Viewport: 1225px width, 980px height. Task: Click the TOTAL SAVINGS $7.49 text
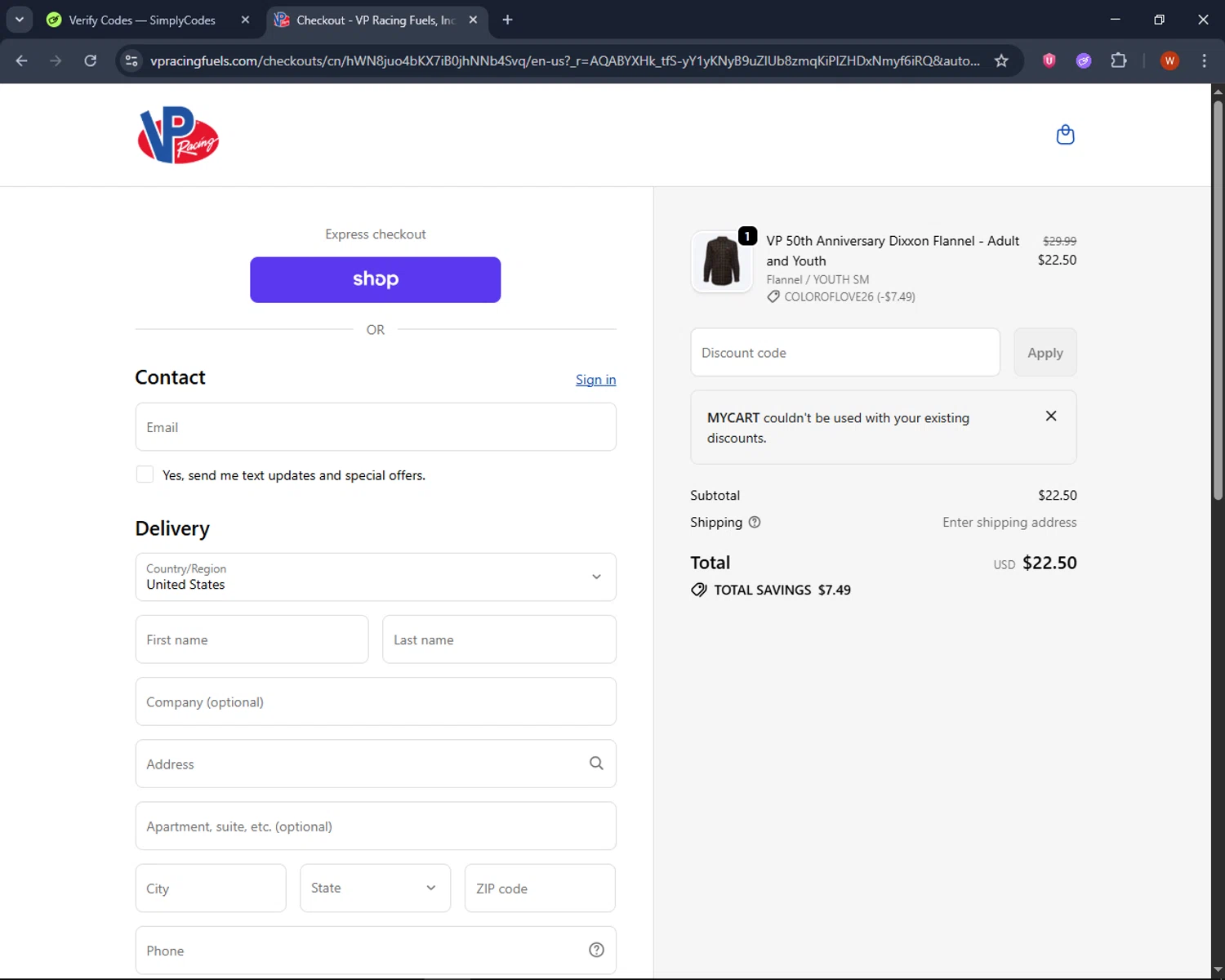(x=782, y=590)
